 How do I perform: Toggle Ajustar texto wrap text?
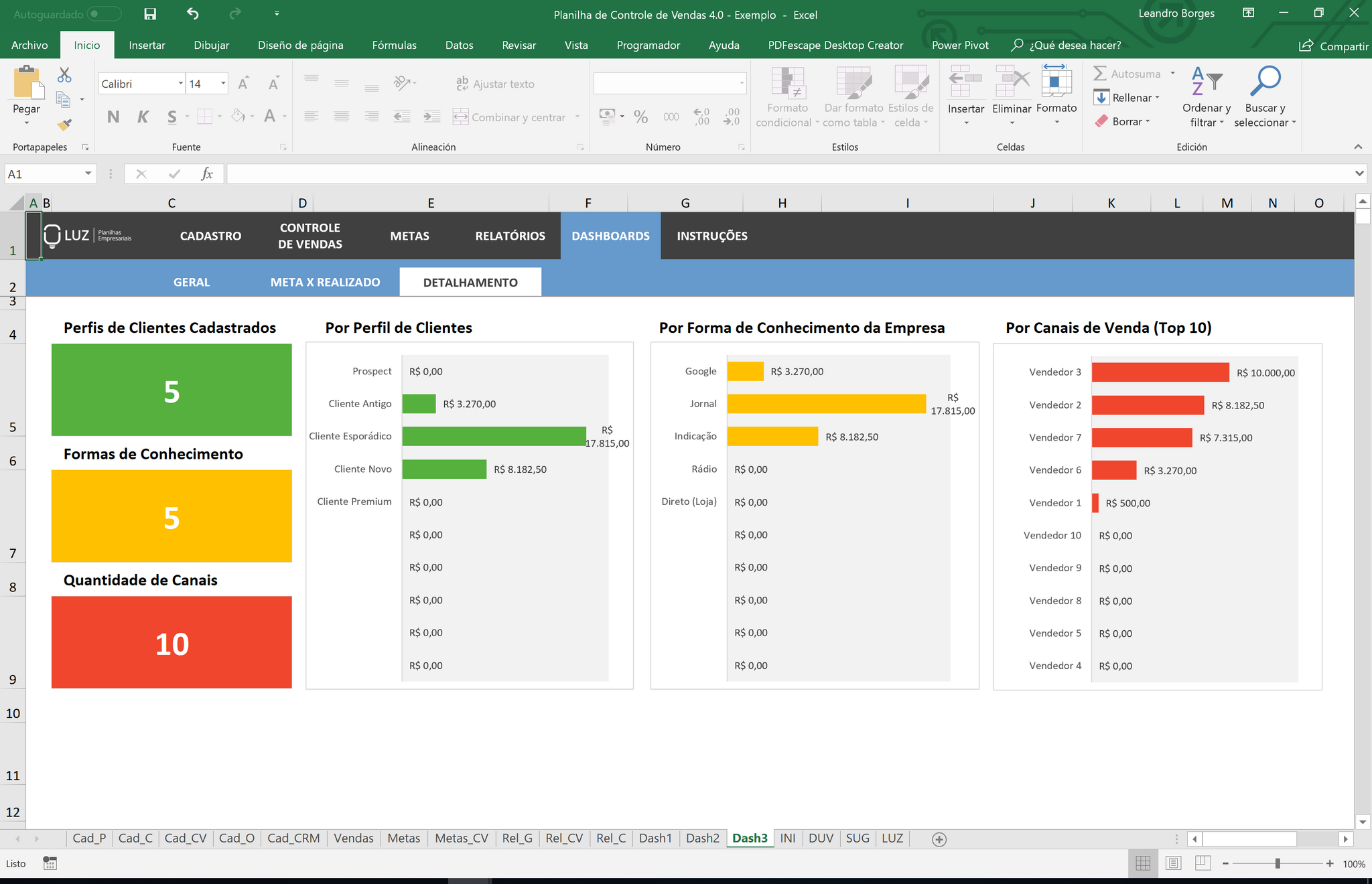[x=495, y=84]
